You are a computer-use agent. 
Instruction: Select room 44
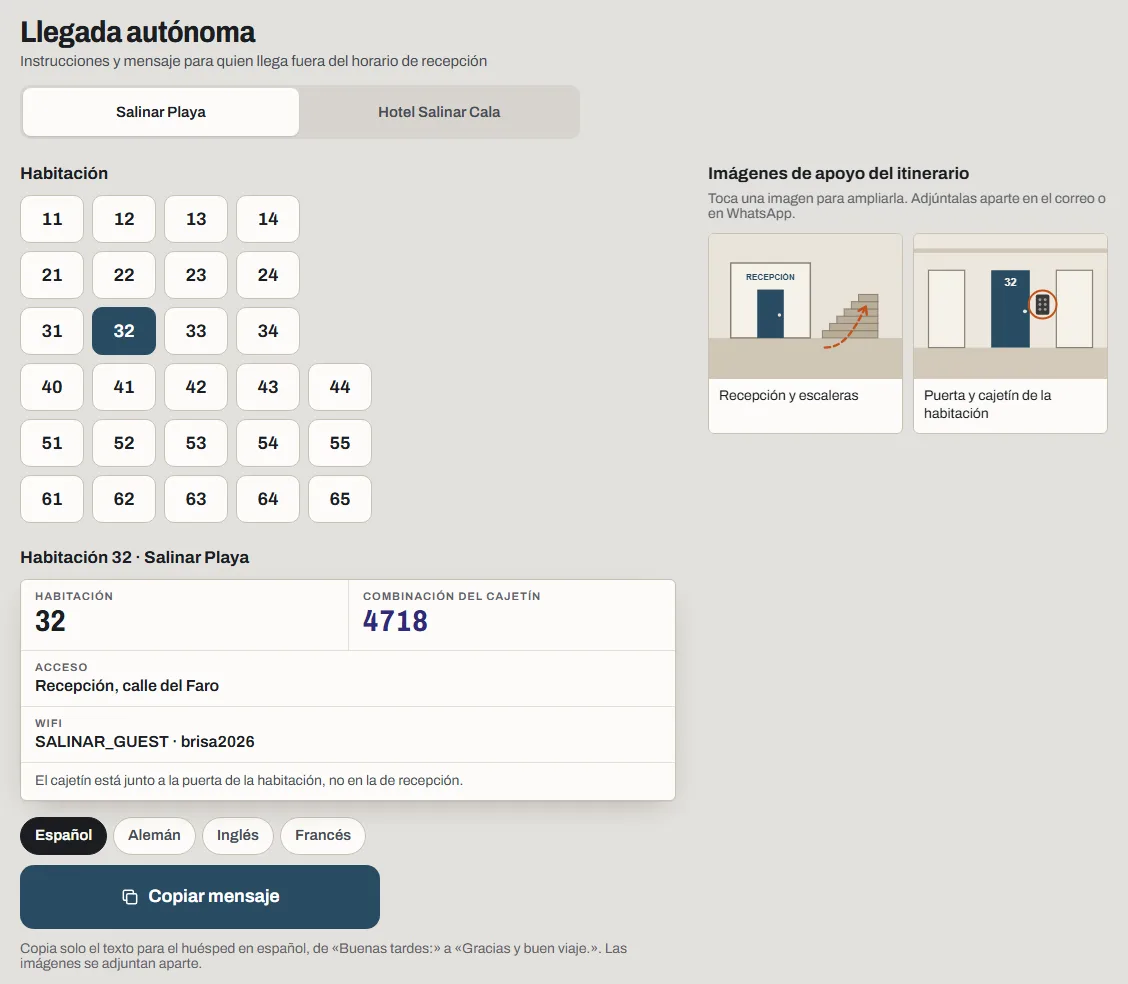pos(340,387)
